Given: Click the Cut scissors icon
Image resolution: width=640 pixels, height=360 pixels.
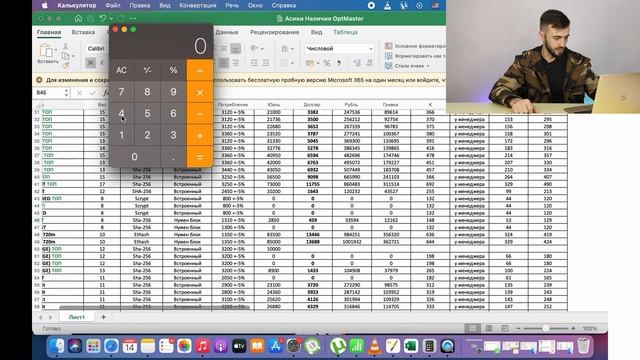Looking at the screenshot, I should (x=65, y=46).
